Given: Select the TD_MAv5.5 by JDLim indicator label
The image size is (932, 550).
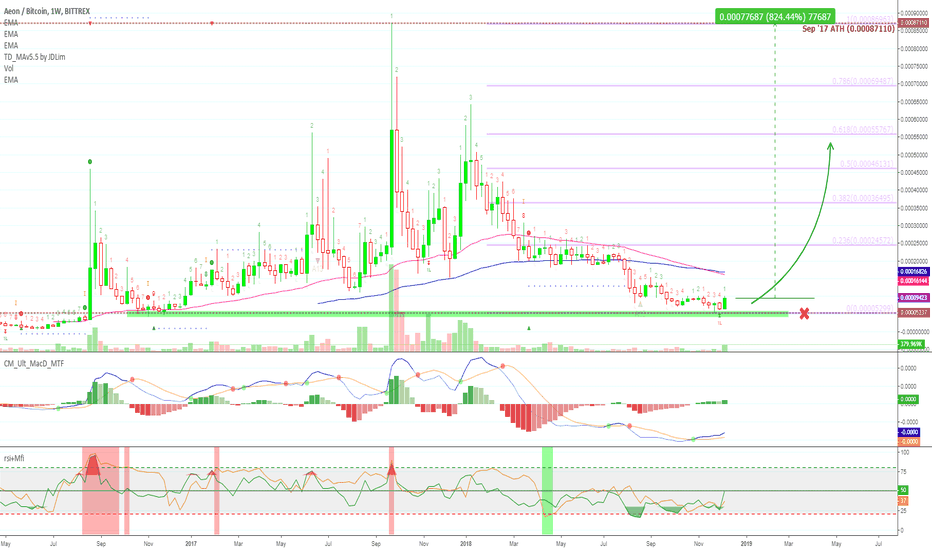Looking at the screenshot, I should click(x=34, y=57).
